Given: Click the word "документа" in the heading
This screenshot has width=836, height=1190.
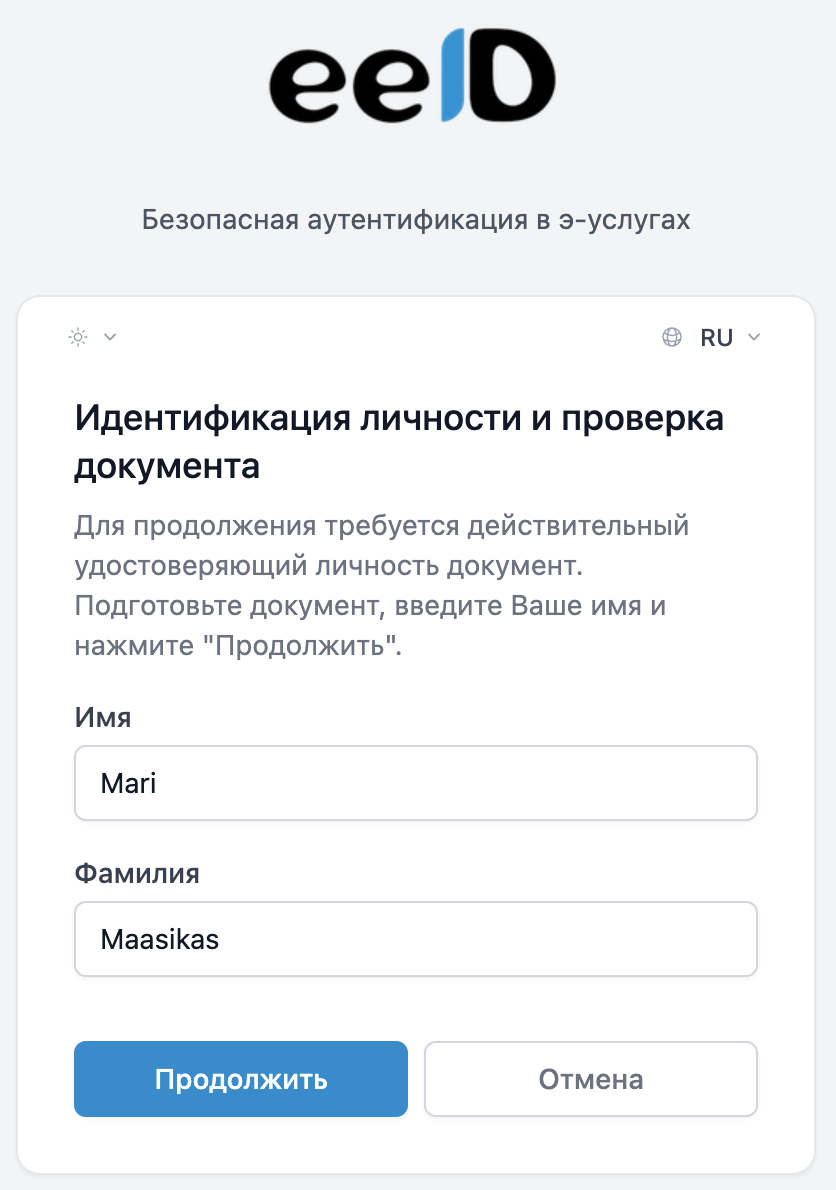Looking at the screenshot, I should pos(167,467).
